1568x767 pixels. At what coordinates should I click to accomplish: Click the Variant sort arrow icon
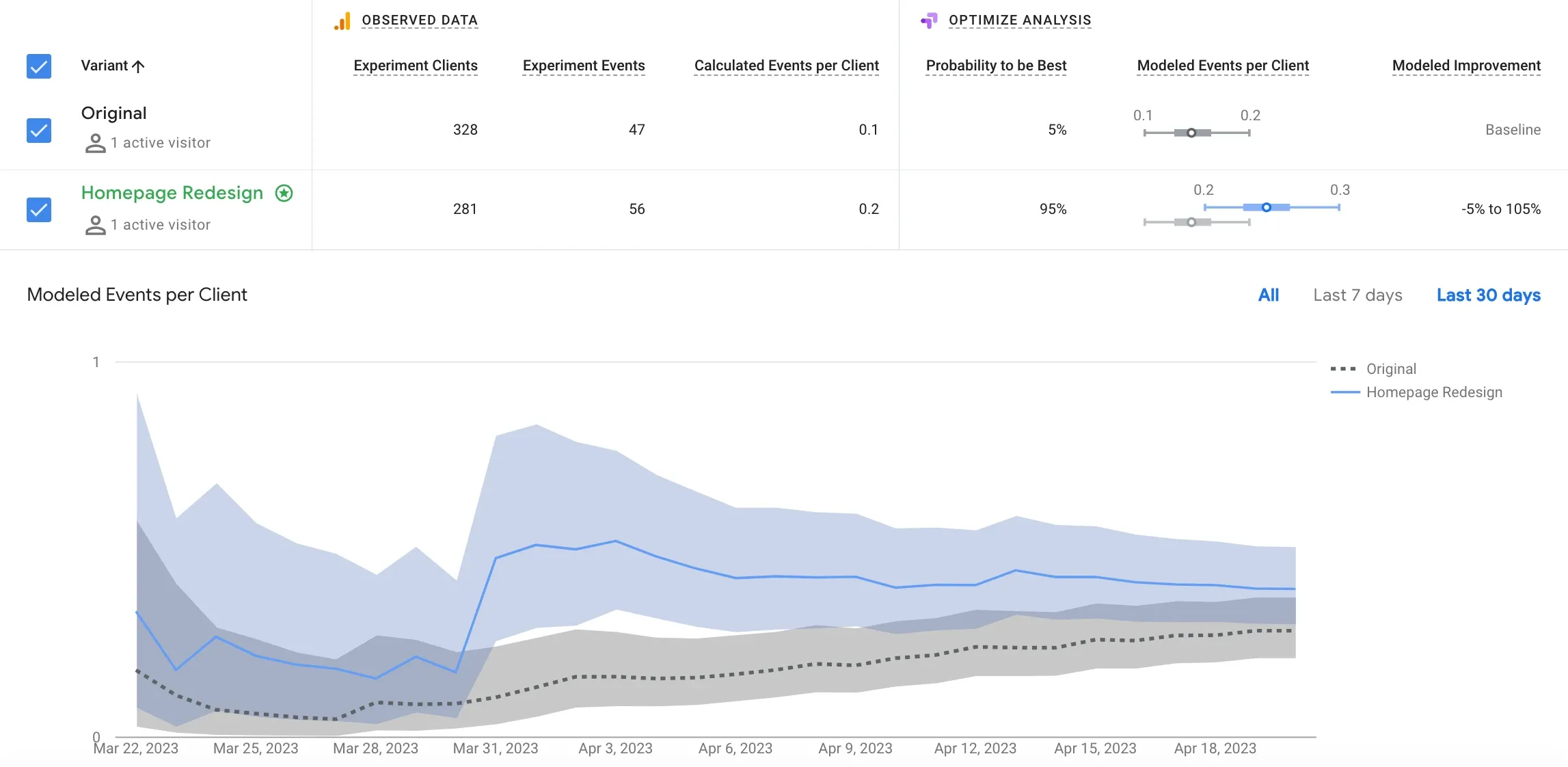pyautogui.click(x=138, y=66)
